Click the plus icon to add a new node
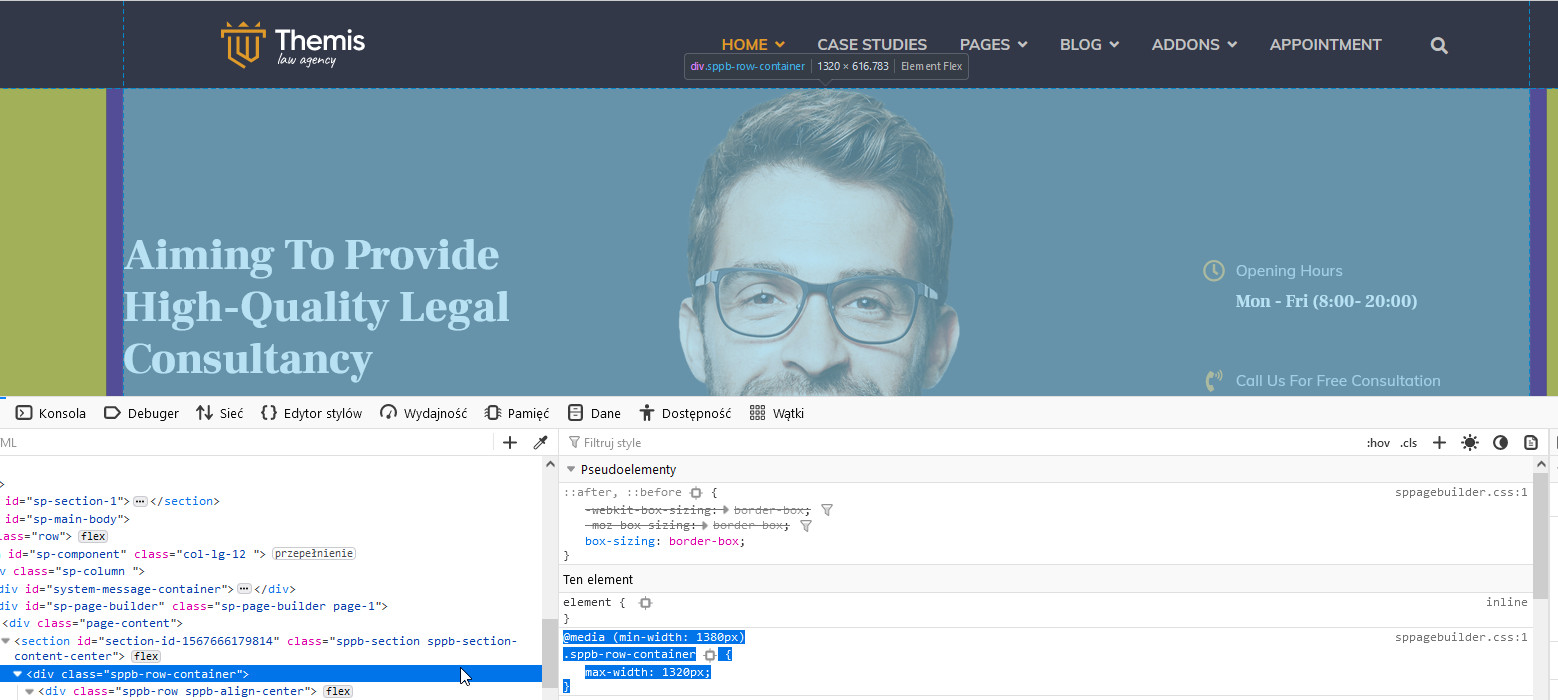The height and width of the screenshot is (700, 1558). pos(510,442)
